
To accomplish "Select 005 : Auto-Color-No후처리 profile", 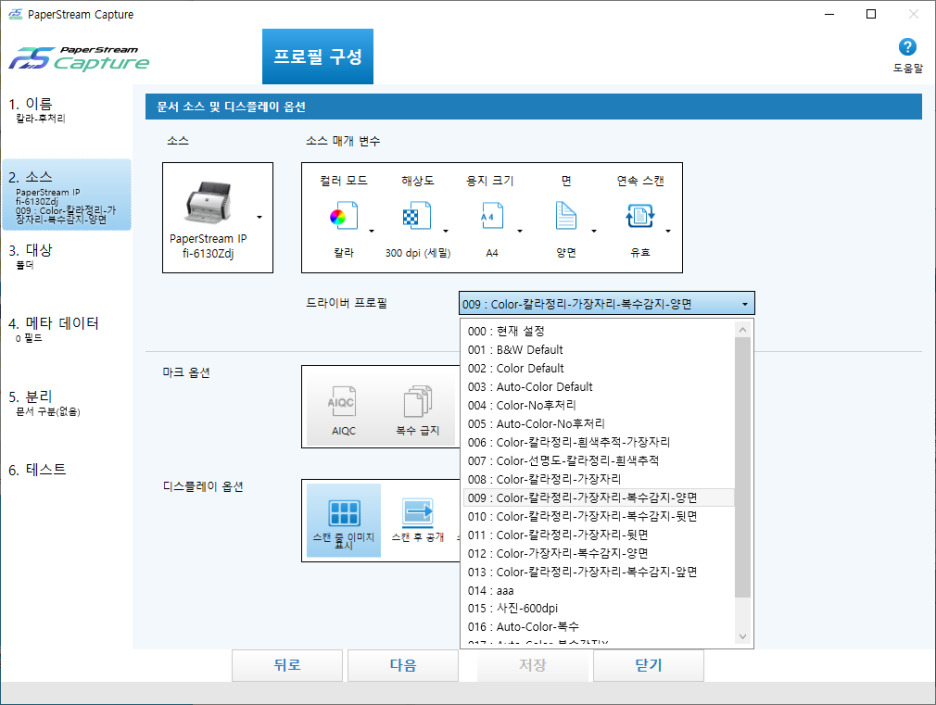I will pos(598,424).
